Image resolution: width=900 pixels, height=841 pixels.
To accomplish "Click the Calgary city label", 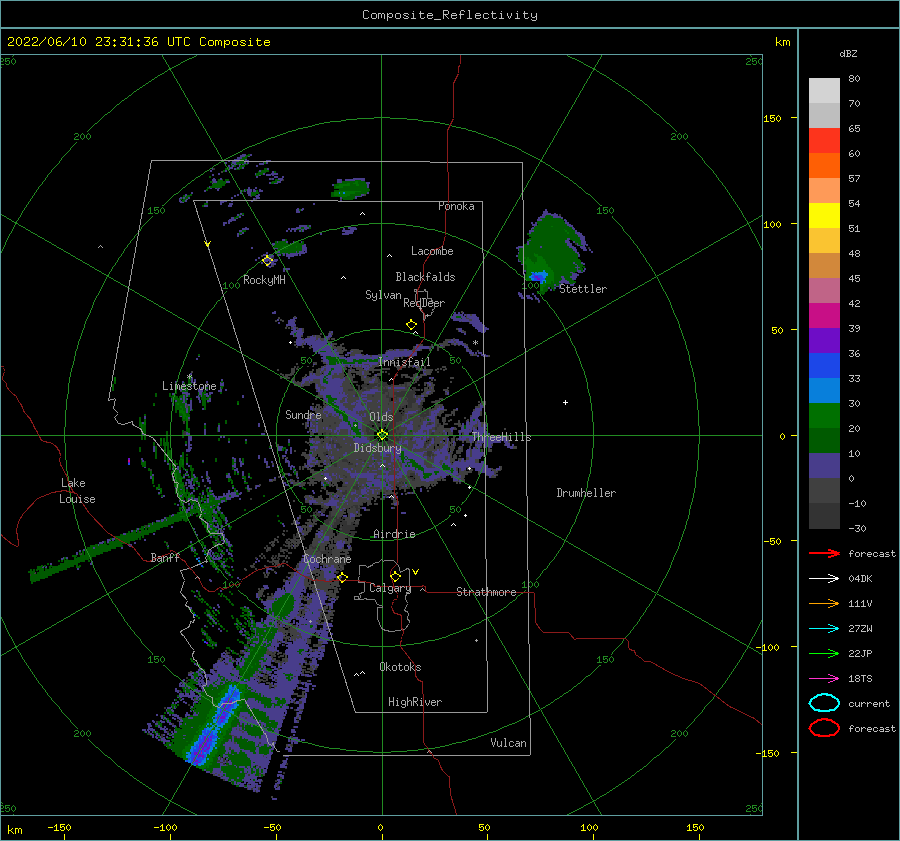I will (x=390, y=588).
